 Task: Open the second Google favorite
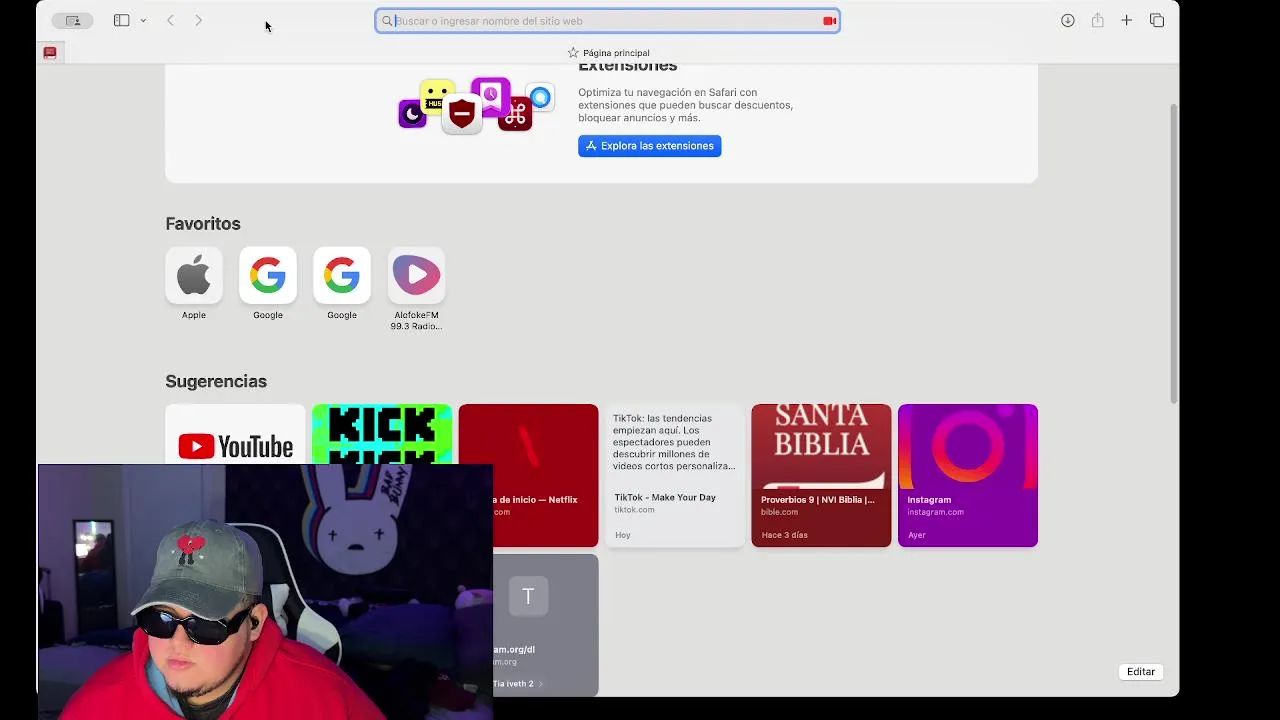[x=342, y=275]
